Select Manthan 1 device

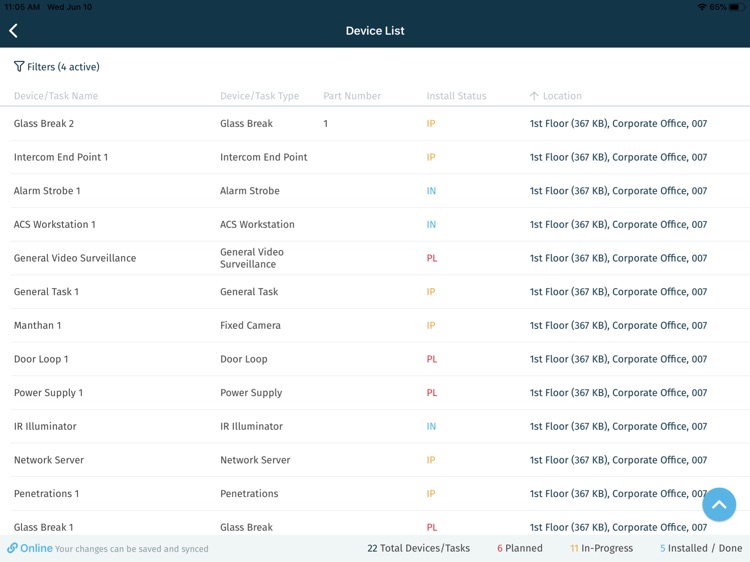pyautogui.click(x=37, y=325)
